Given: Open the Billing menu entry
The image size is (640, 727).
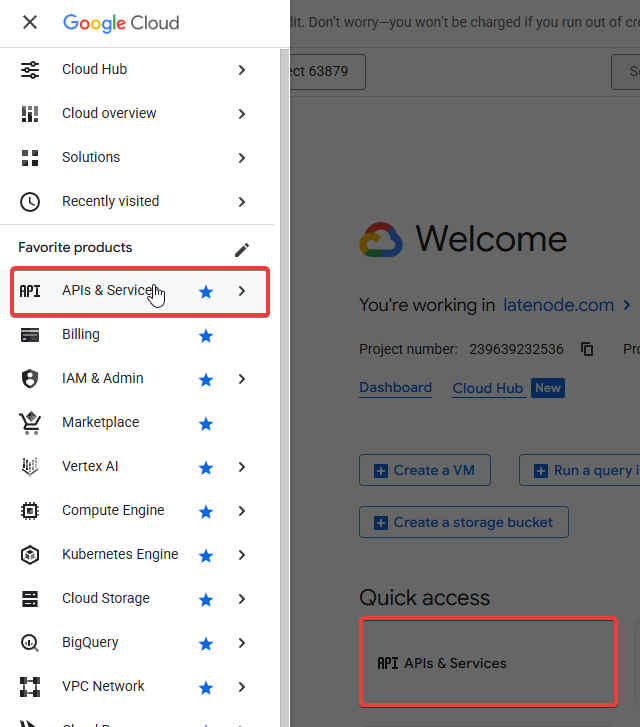Looking at the screenshot, I should point(137,335).
